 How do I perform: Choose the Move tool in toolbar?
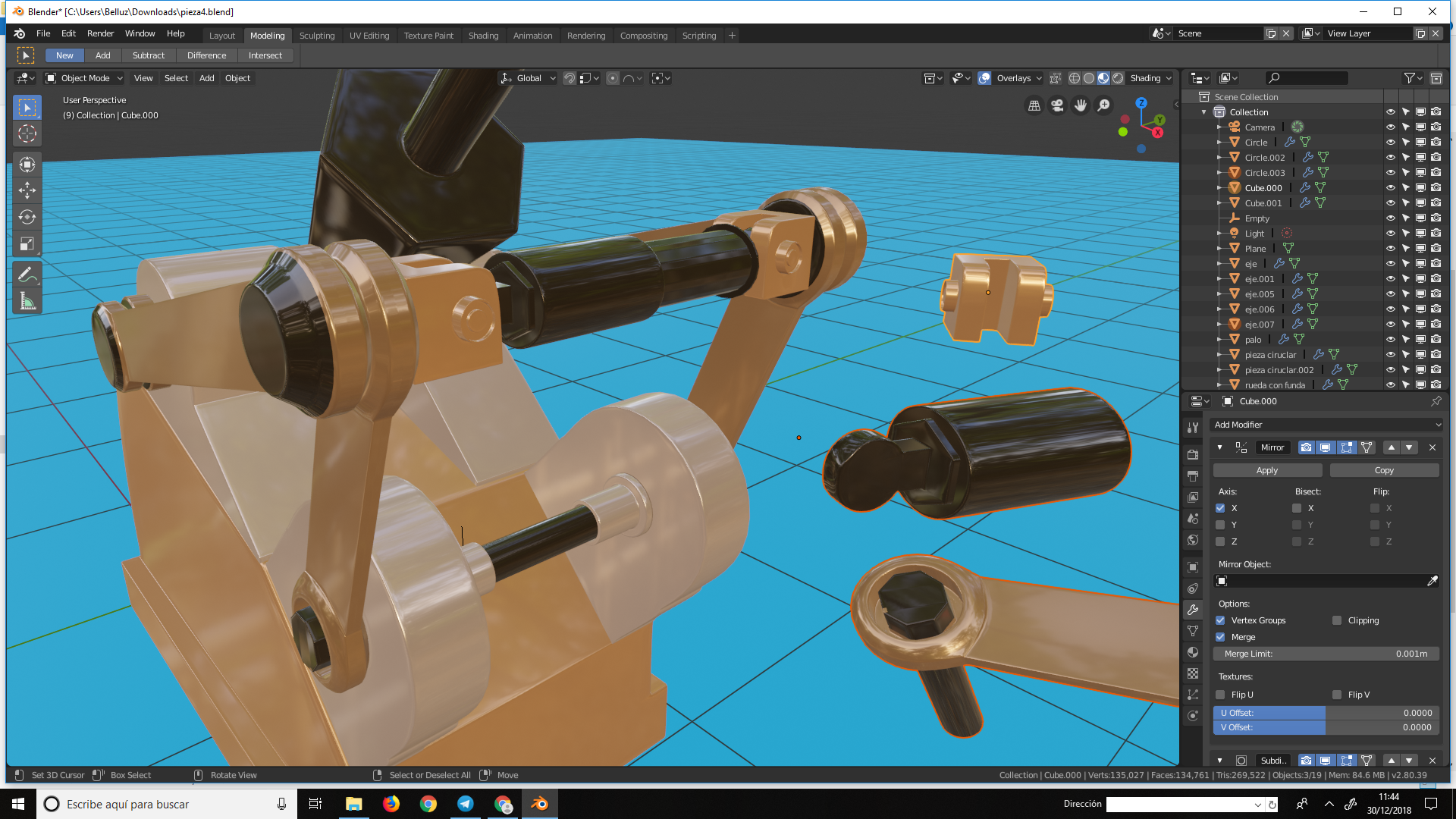pyautogui.click(x=27, y=190)
